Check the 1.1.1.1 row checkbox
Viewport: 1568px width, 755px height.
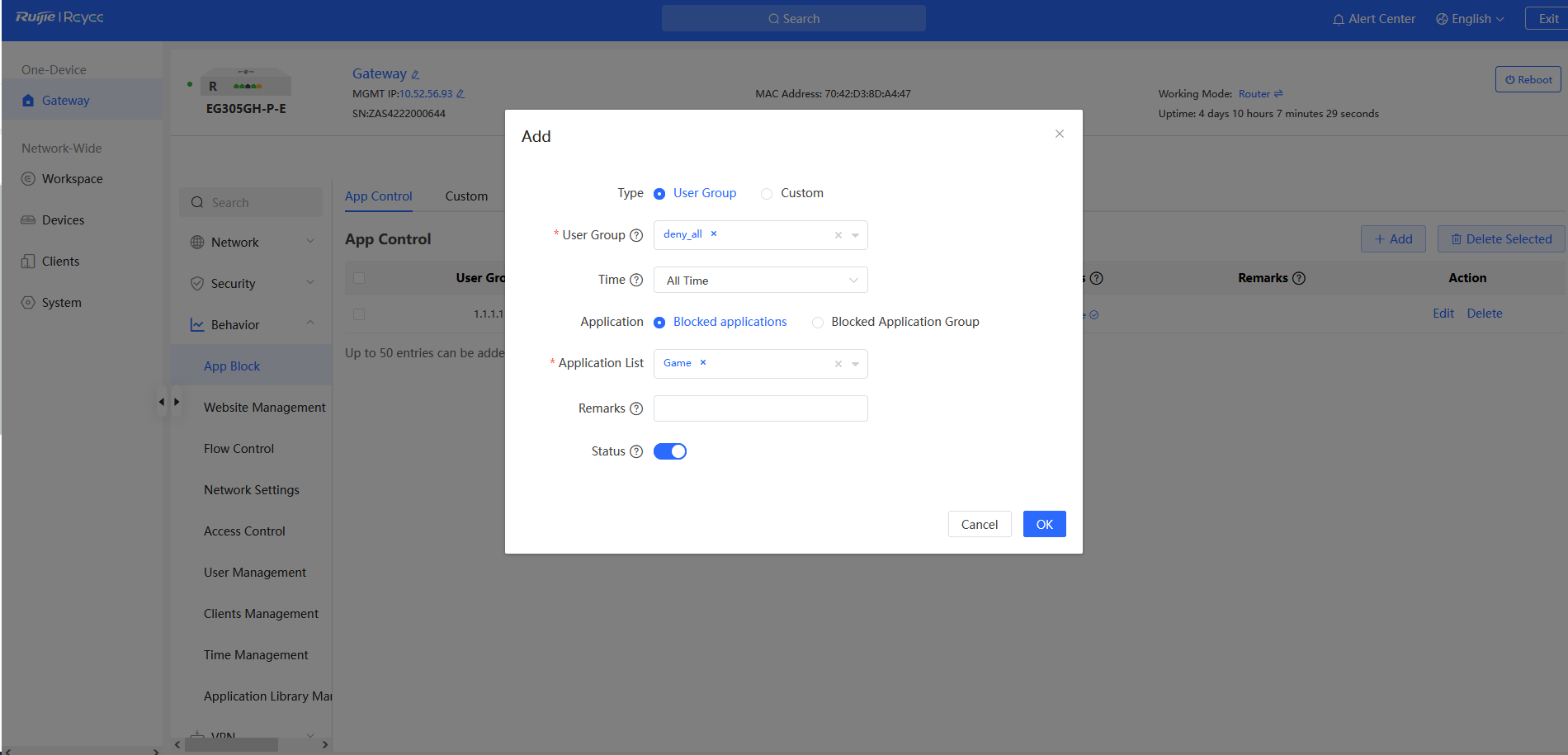(x=359, y=314)
